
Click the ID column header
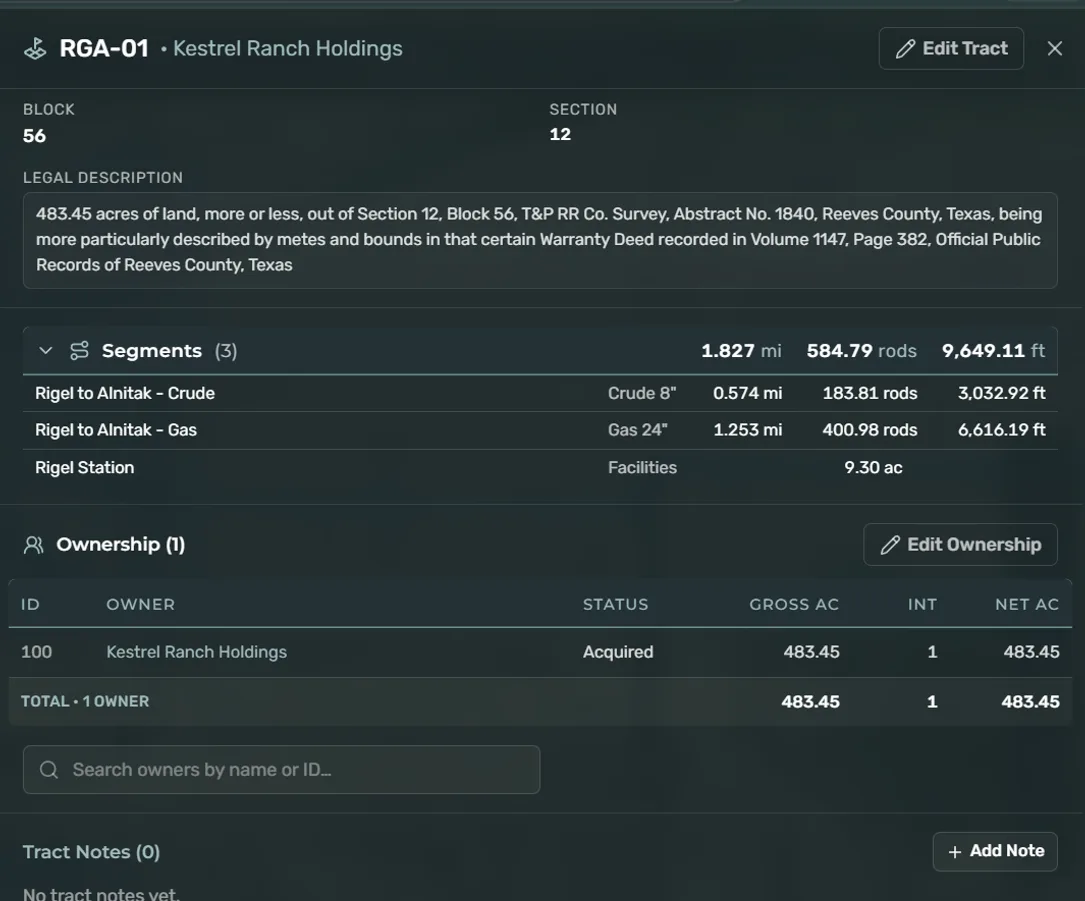30,604
